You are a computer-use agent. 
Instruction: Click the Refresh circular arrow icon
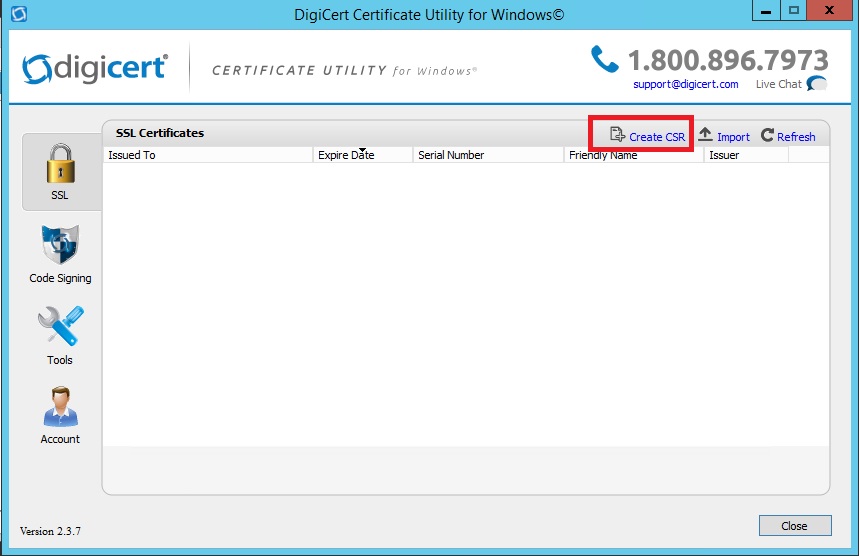(x=767, y=136)
